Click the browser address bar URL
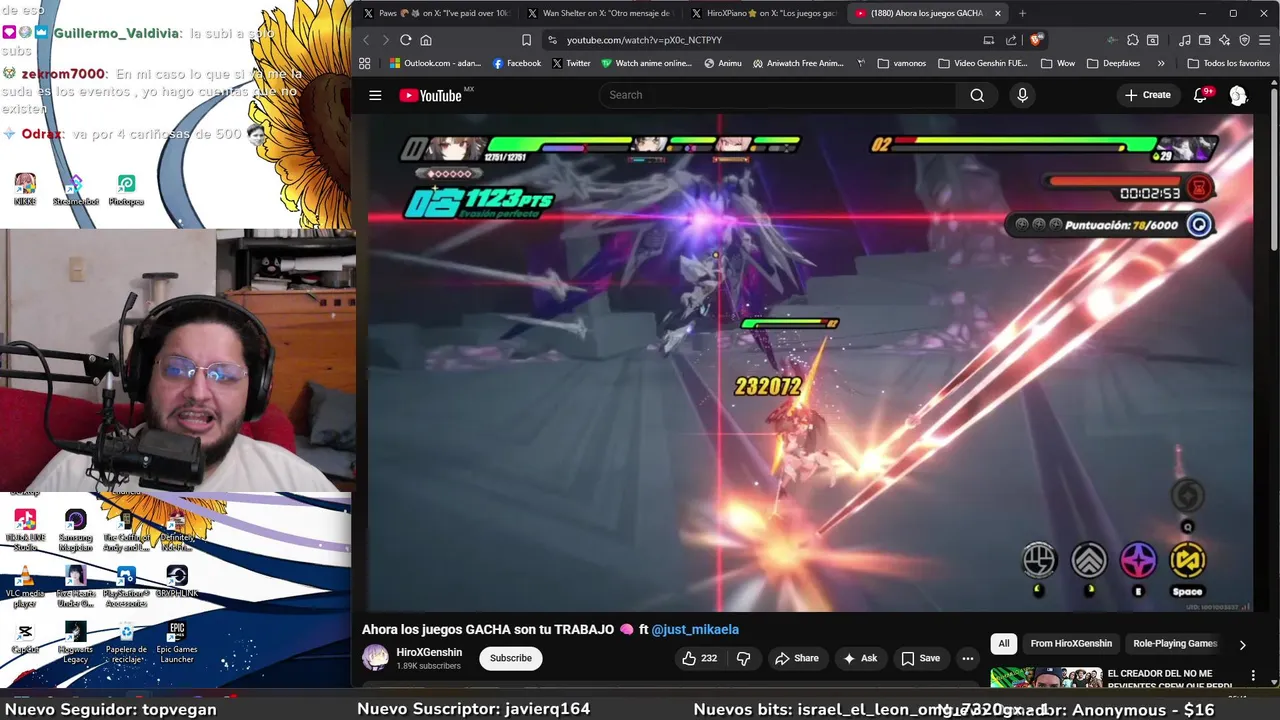1280x720 pixels. click(x=644, y=40)
